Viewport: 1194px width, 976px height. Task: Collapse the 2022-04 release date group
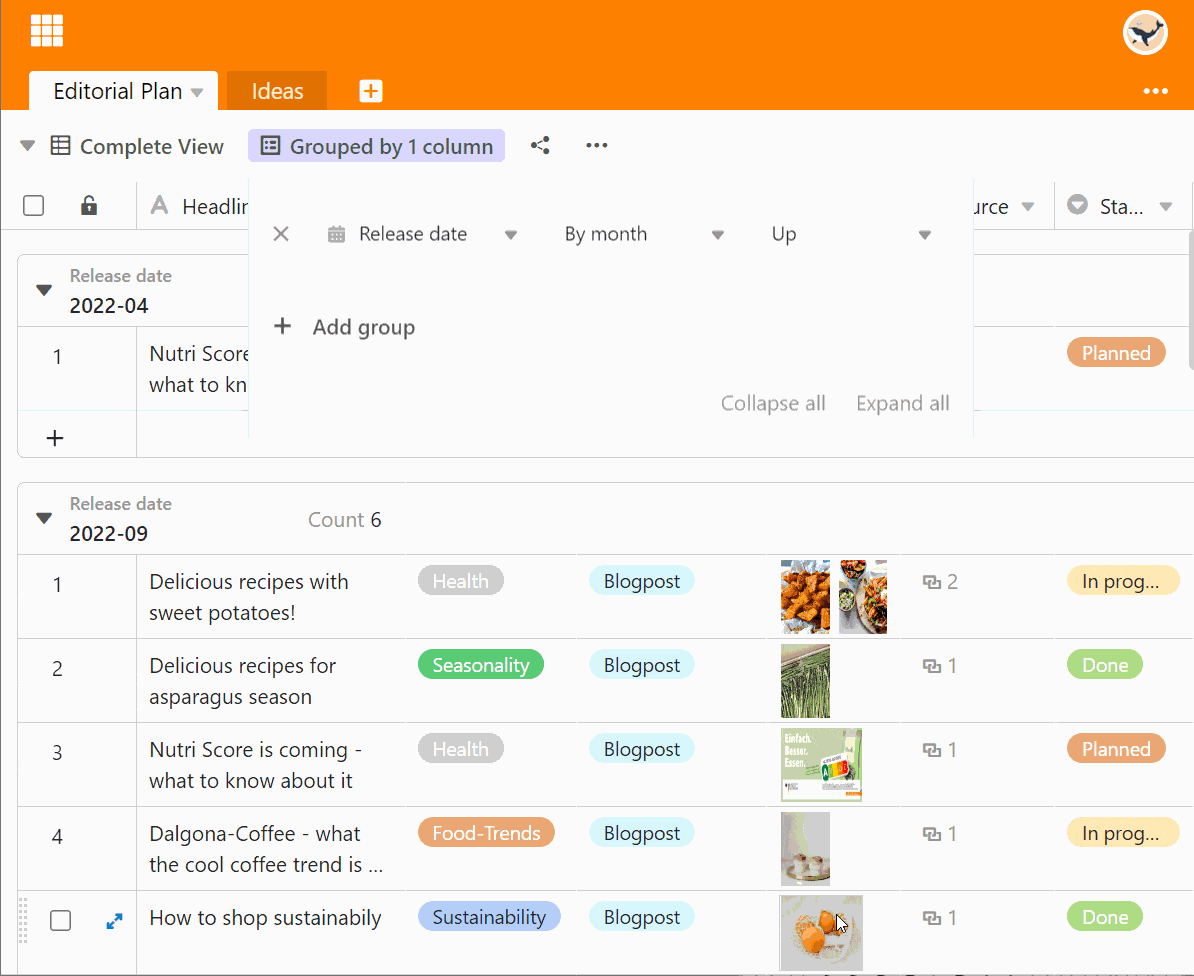click(x=44, y=290)
